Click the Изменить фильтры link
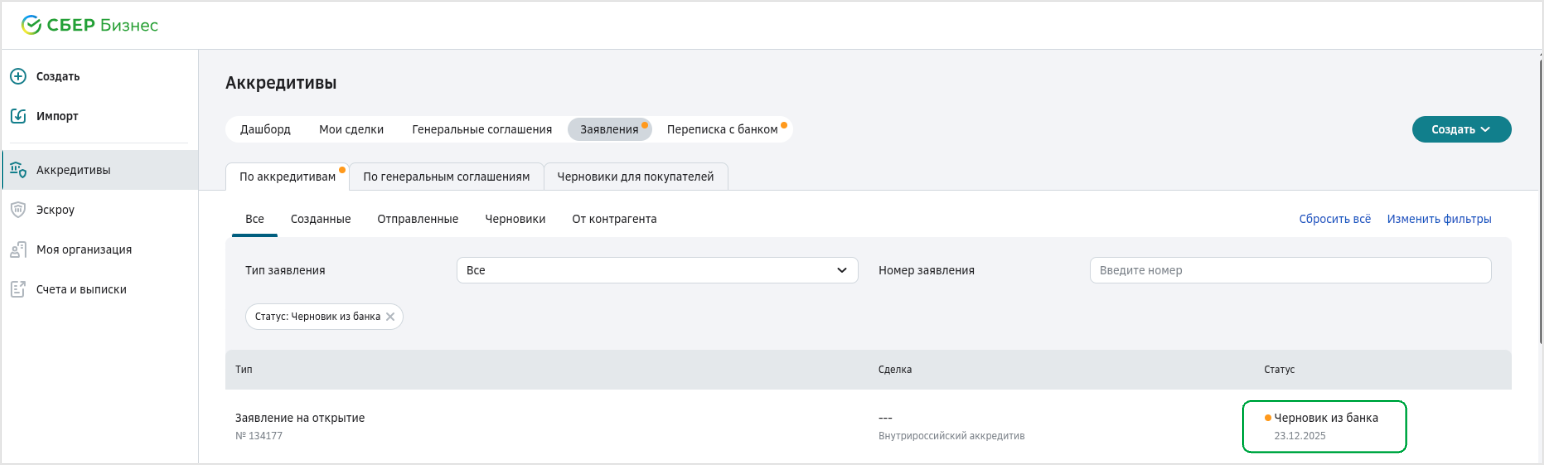Image resolution: width=1544 pixels, height=465 pixels. click(x=1439, y=219)
